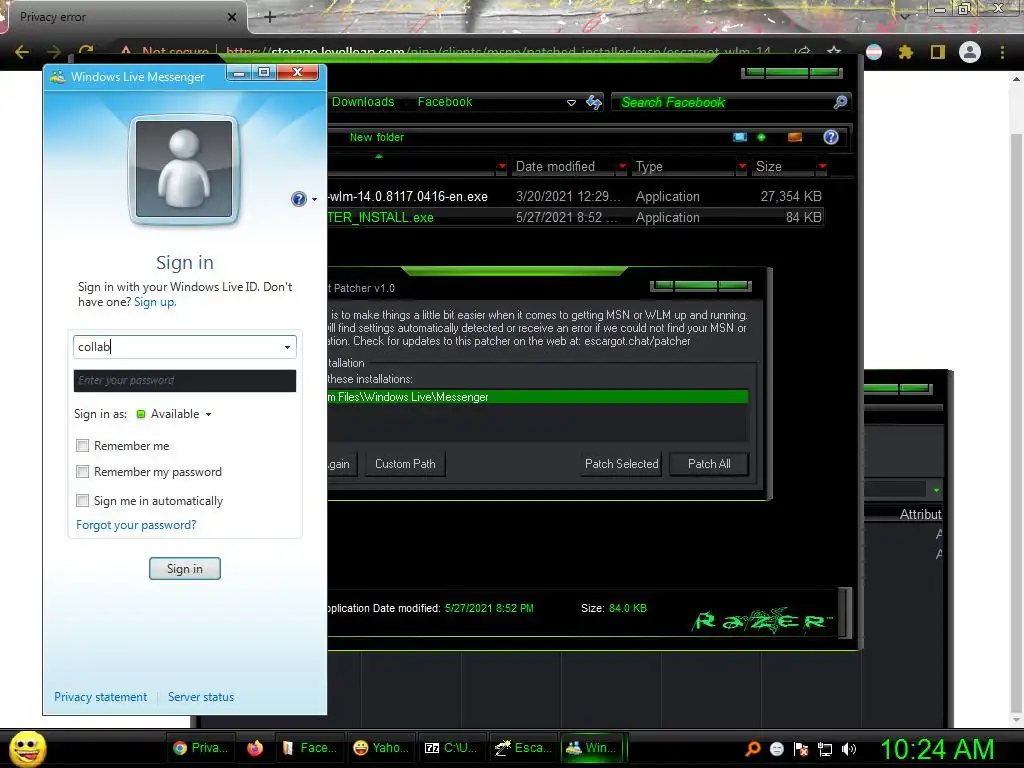Select Downloads in the Explorer address path
Image resolution: width=1024 pixels, height=768 pixels.
point(363,102)
